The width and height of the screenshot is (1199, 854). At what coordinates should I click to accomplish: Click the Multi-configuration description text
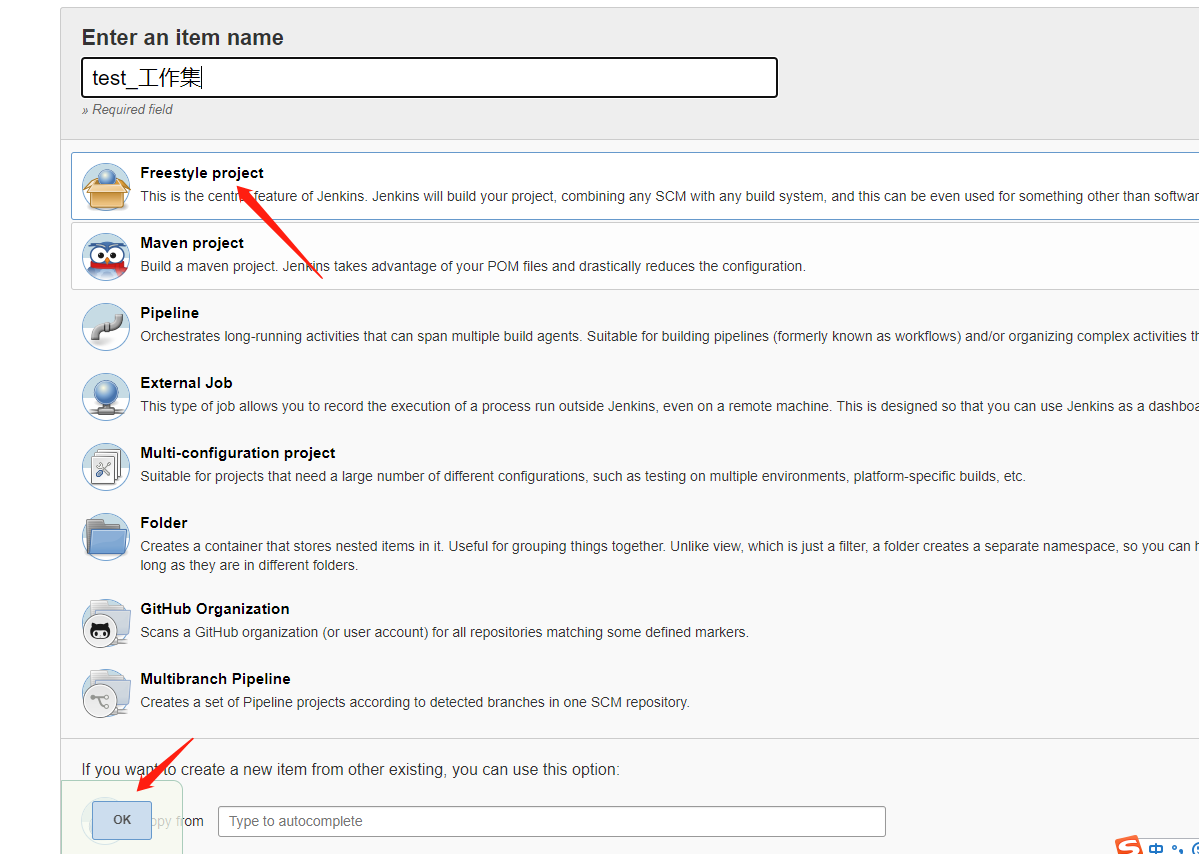coord(583,476)
